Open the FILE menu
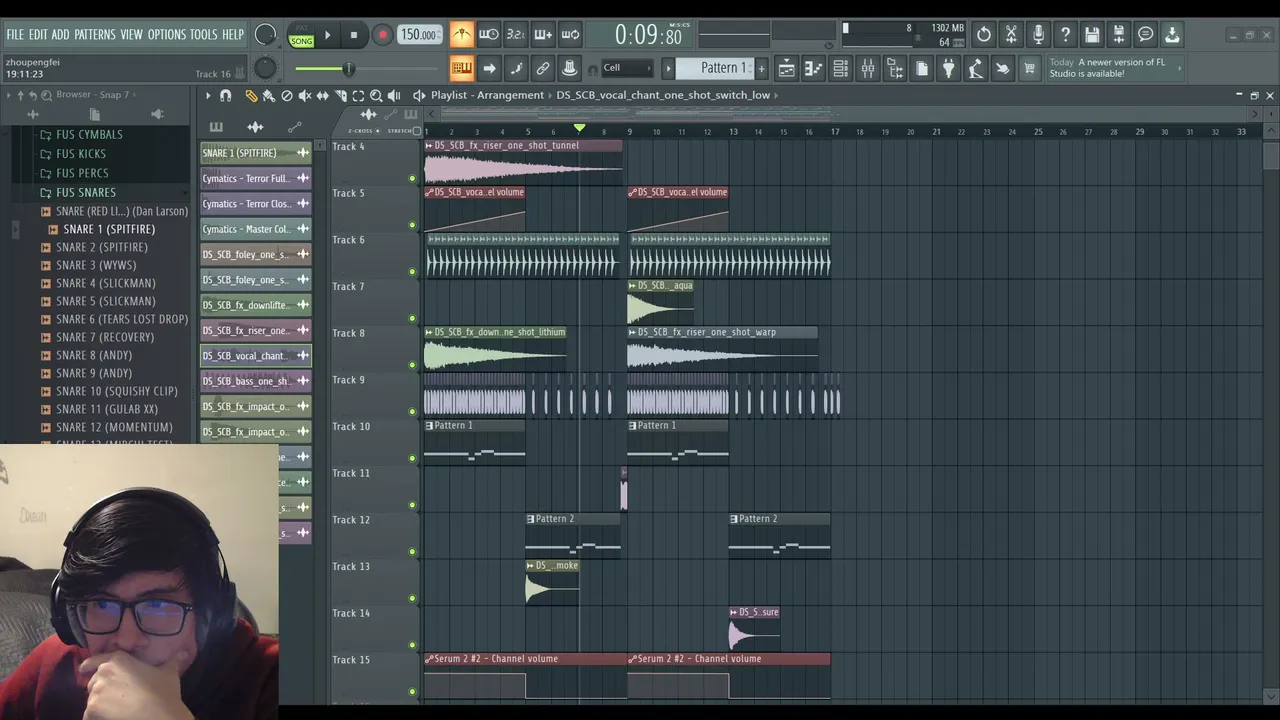Screen dimensions: 1280x720 (x=15, y=34)
